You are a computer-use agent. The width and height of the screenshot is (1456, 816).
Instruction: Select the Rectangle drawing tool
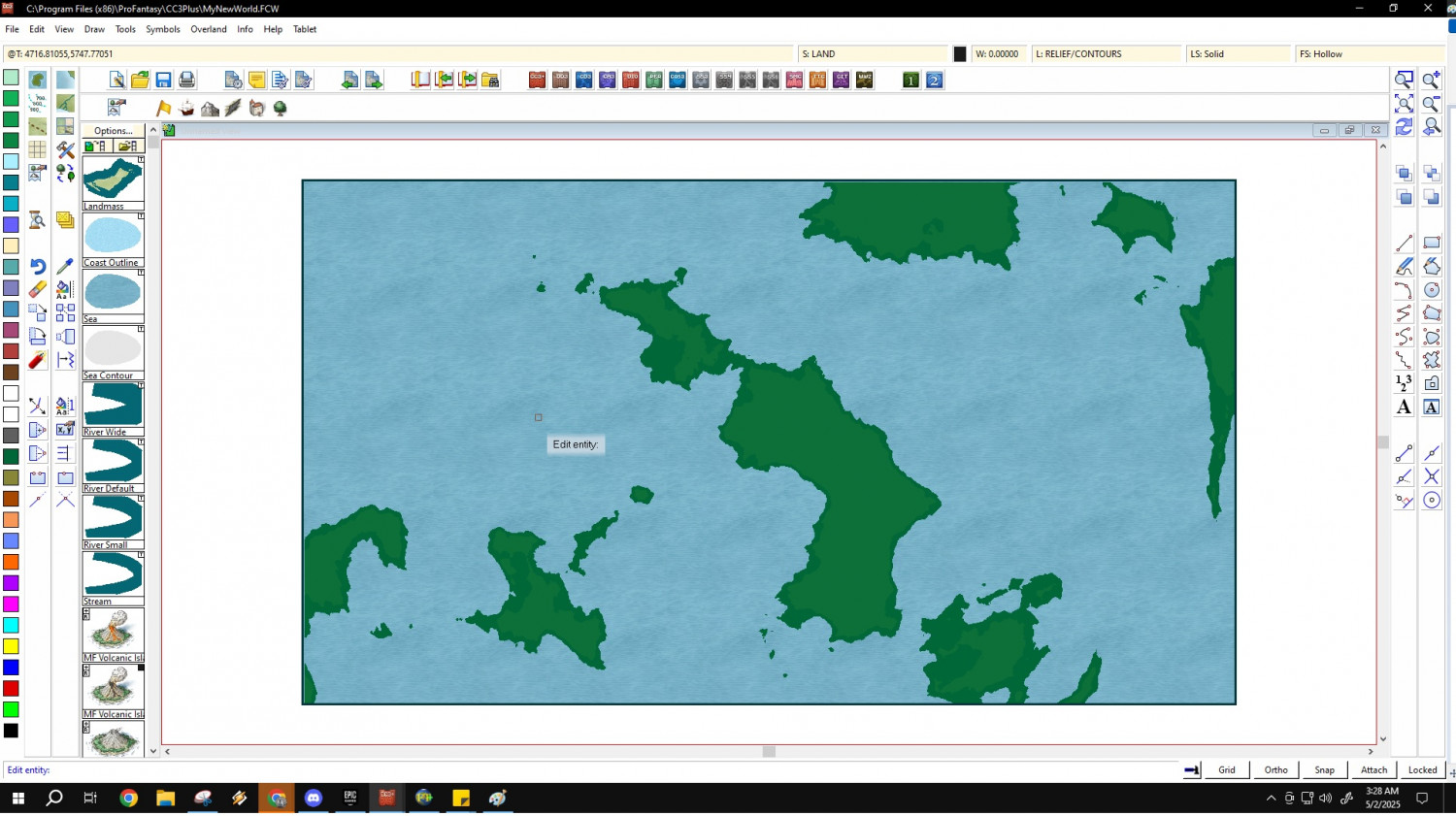pos(1432,244)
